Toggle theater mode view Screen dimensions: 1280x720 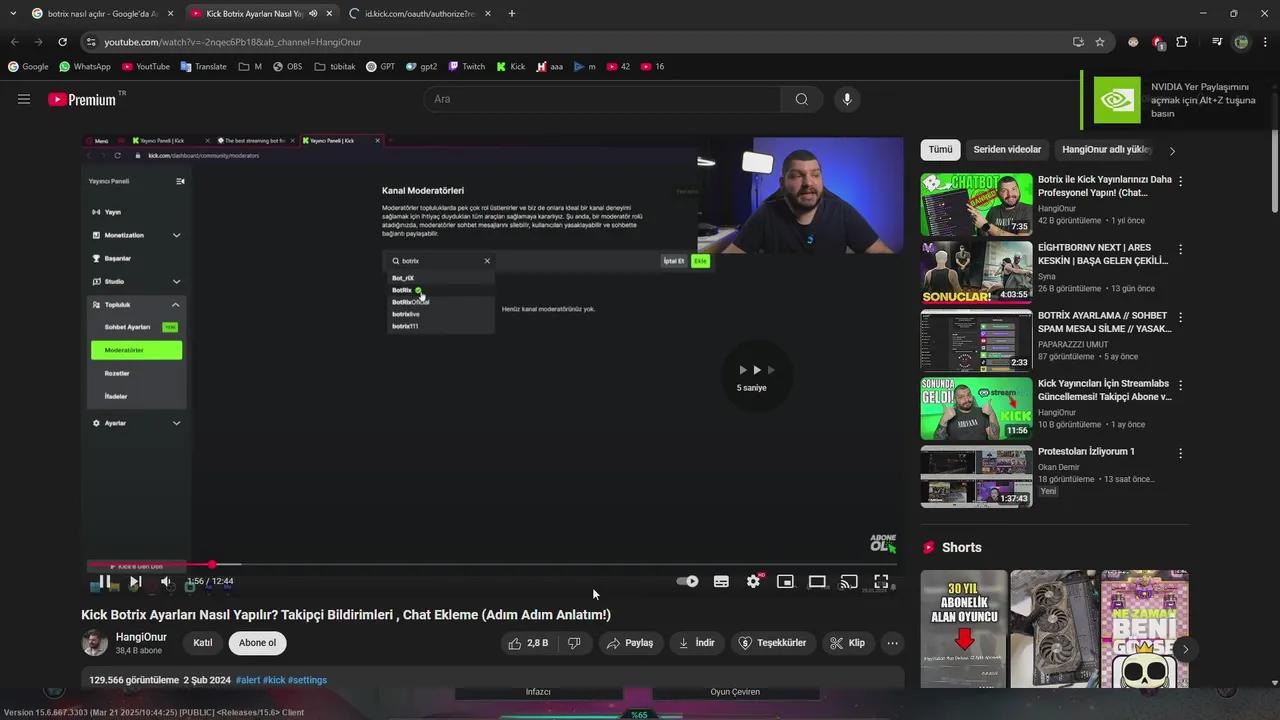pos(817,581)
